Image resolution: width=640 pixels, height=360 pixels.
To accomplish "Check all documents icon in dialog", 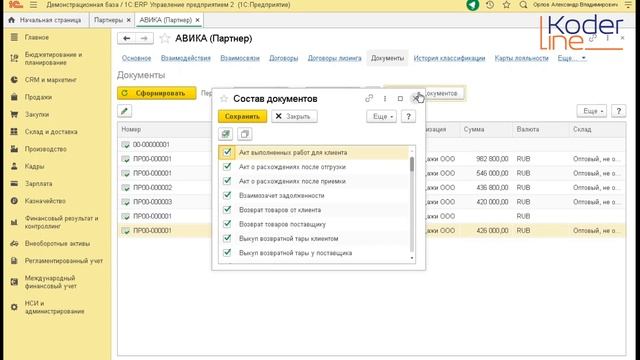I will pyautogui.click(x=225, y=134).
